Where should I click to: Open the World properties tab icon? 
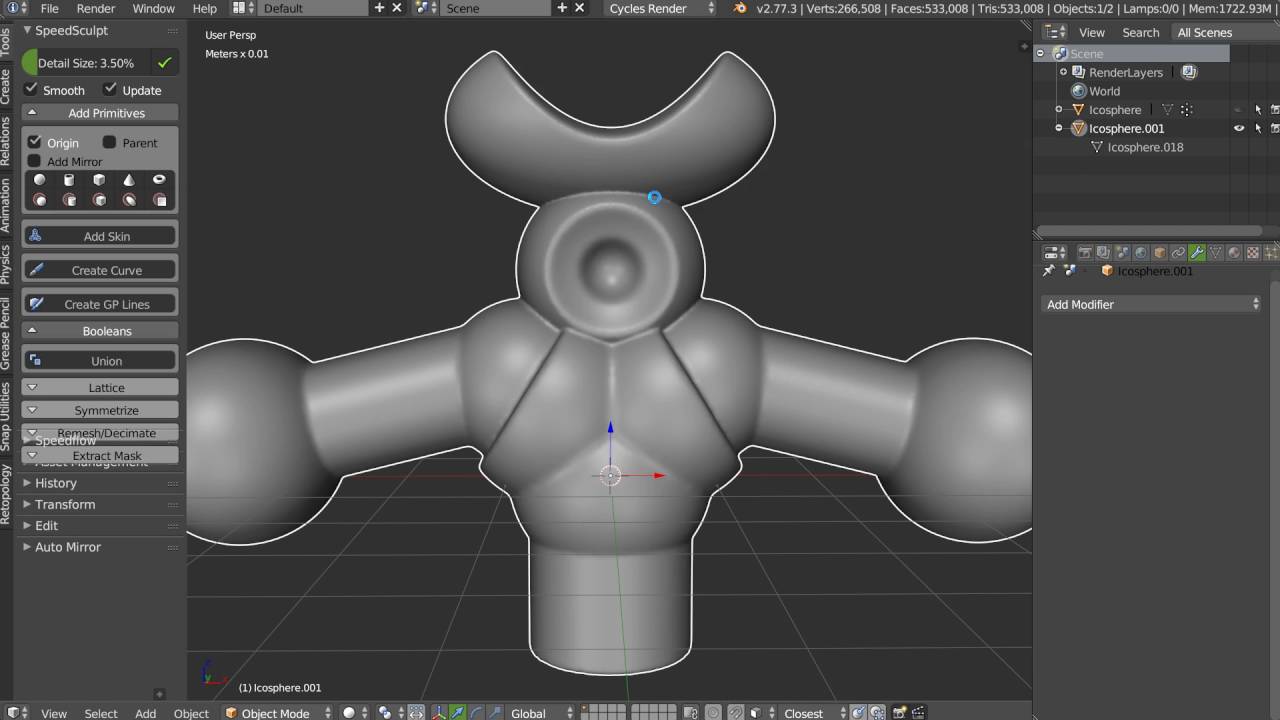point(1140,253)
